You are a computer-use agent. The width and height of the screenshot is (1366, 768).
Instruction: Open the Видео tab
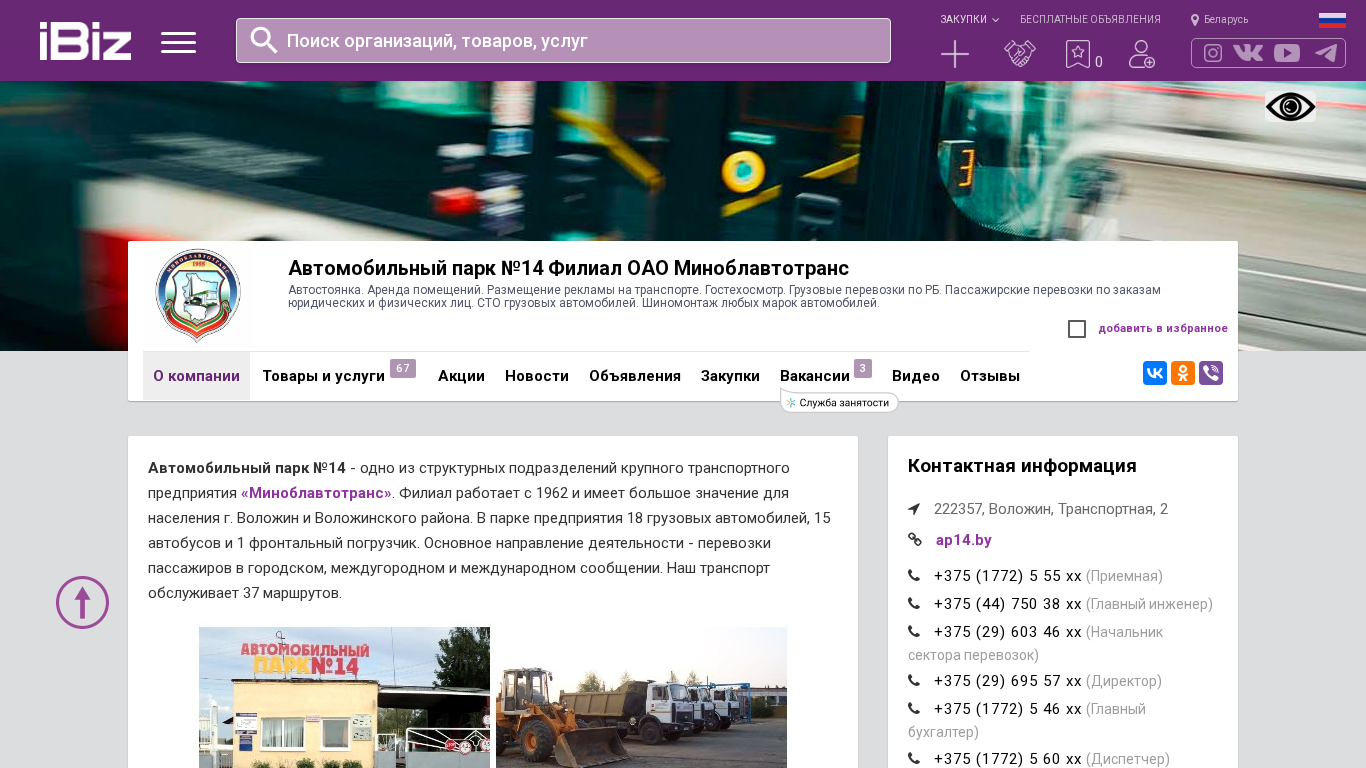[x=916, y=376]
